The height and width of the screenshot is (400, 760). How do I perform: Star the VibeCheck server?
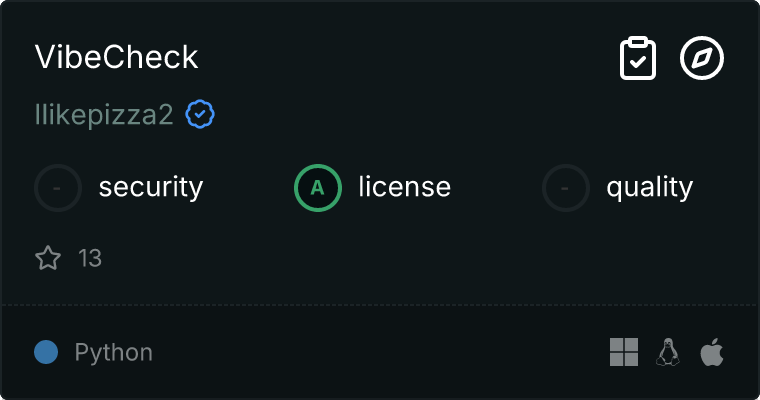tap(48, 257)
